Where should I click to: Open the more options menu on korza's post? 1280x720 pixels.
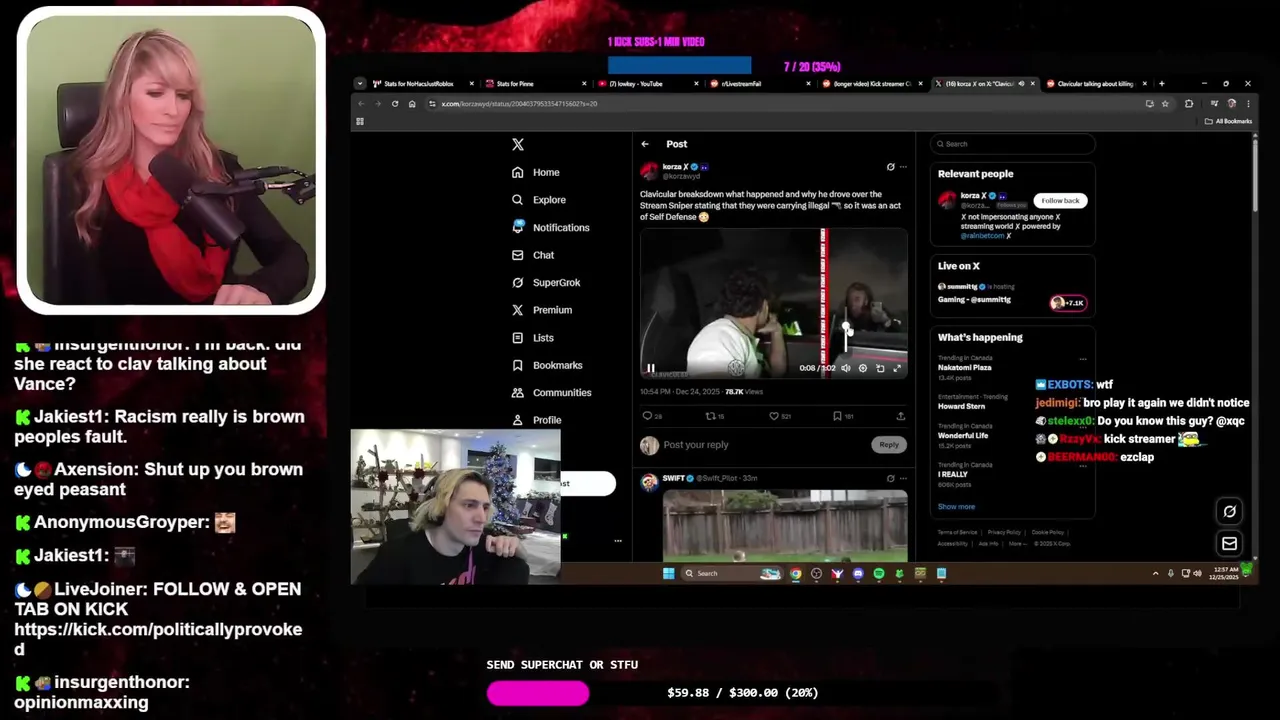click(903, 167)
